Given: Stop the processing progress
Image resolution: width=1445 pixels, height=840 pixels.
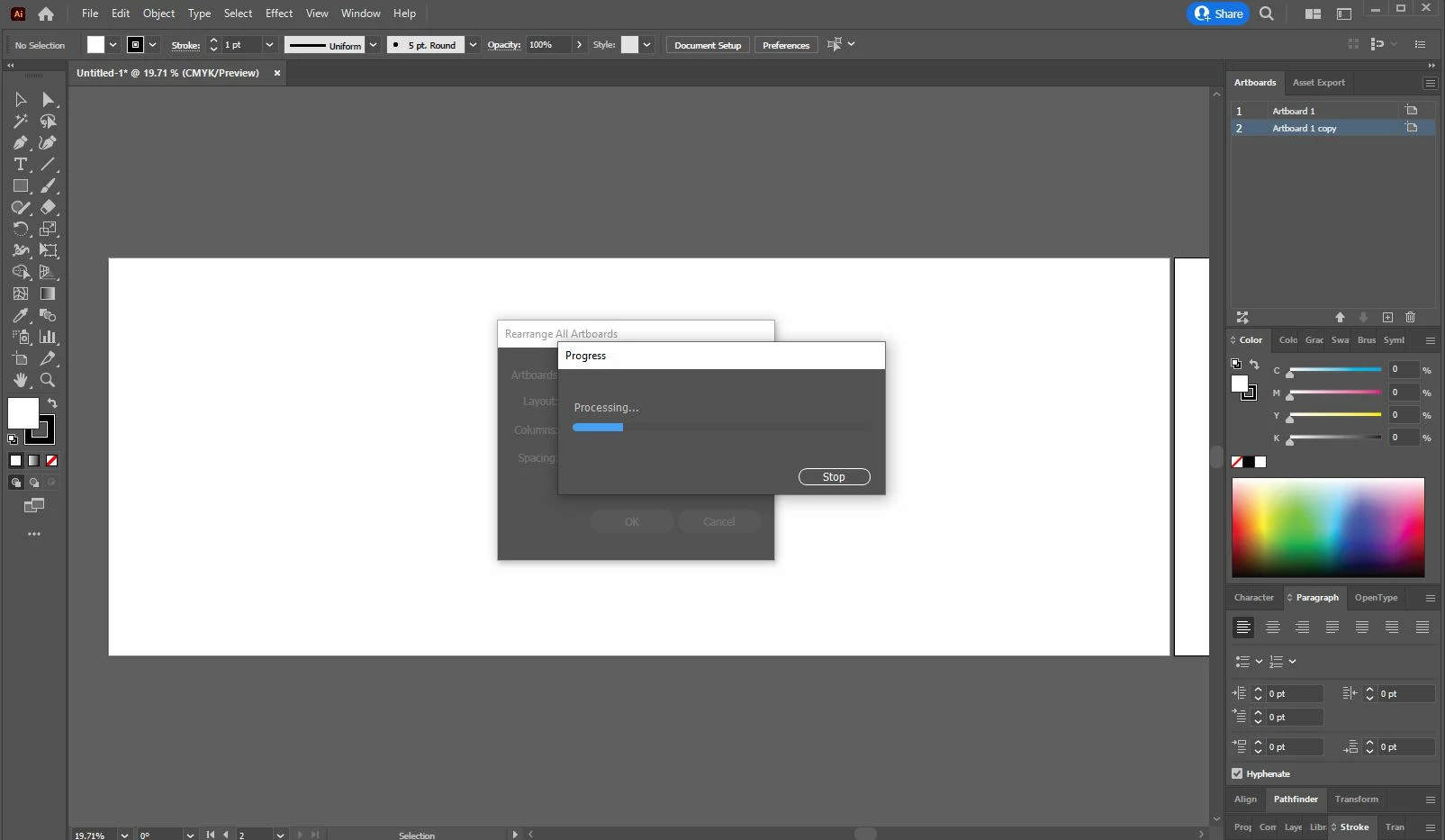Looking at the screenshot, I should [834, 477].
